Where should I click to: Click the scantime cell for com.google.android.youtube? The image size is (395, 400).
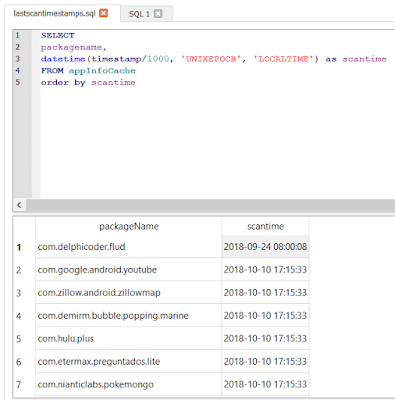265,270
